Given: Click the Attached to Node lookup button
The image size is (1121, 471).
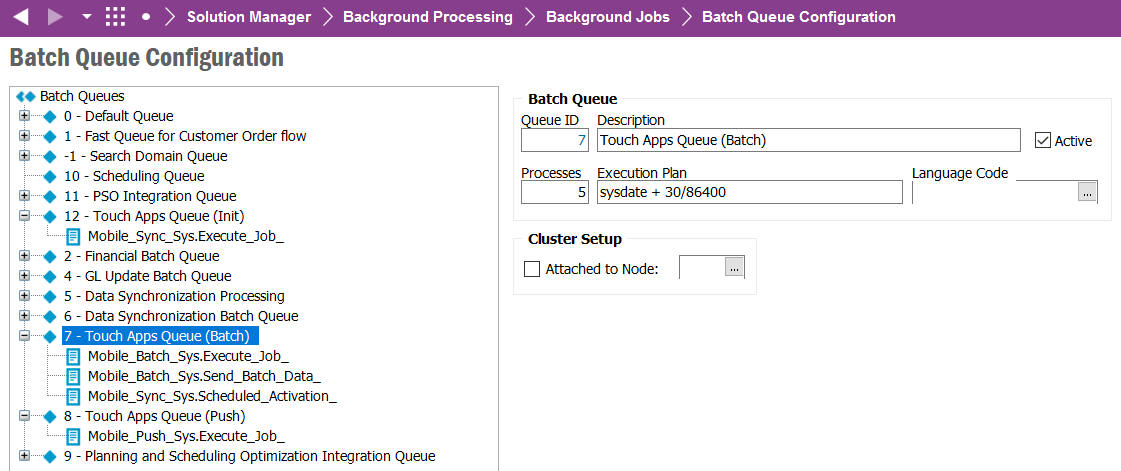Looking at the screenshot, I should pos(735,267).
